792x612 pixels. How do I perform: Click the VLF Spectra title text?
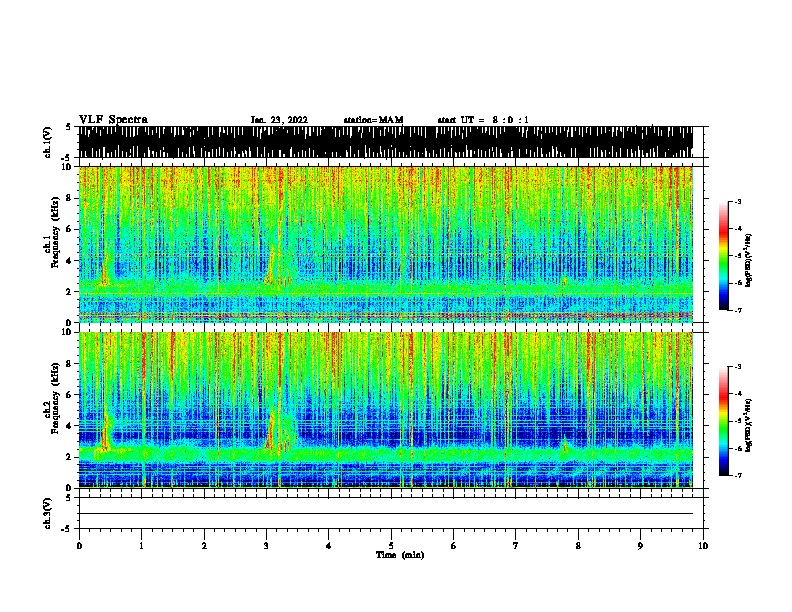tap(113, 120)
